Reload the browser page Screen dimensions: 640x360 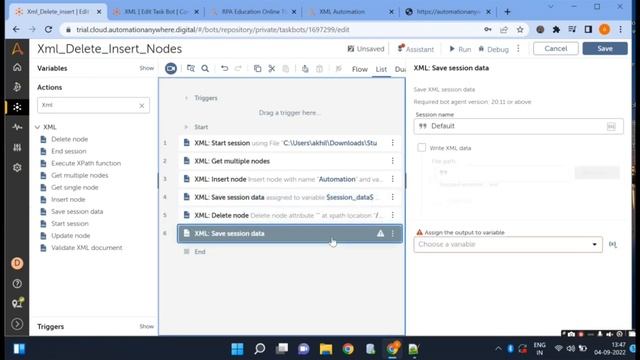click(48, 29)
